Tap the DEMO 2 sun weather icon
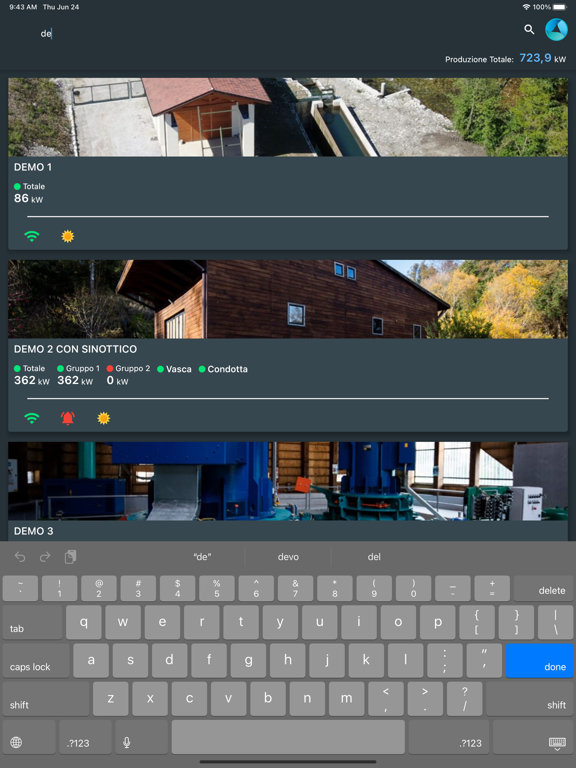 pyautogui.click(x=103, y=418)
